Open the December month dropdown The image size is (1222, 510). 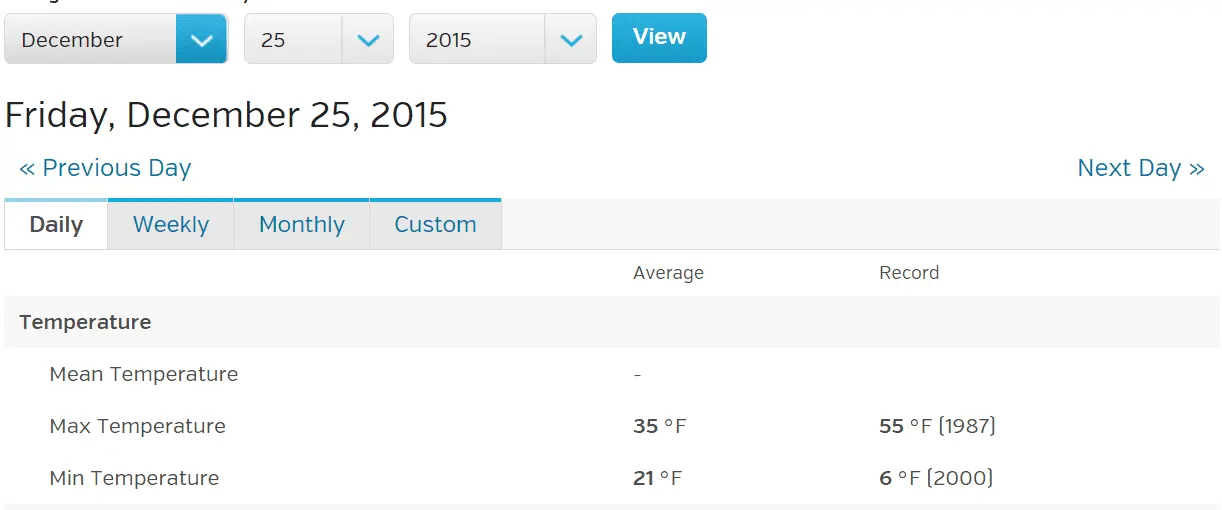click(90, 40)
